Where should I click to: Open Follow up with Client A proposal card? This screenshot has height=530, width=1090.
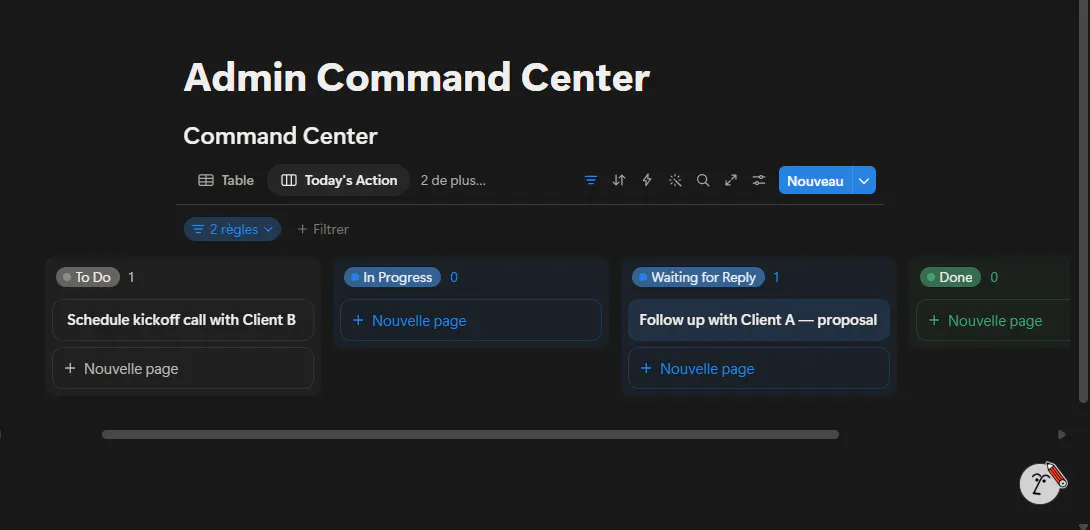tap(758, 320)
